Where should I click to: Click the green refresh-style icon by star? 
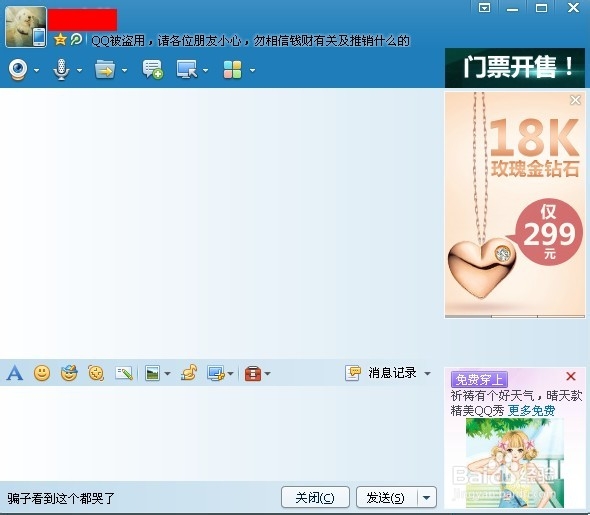pos(76,39)
